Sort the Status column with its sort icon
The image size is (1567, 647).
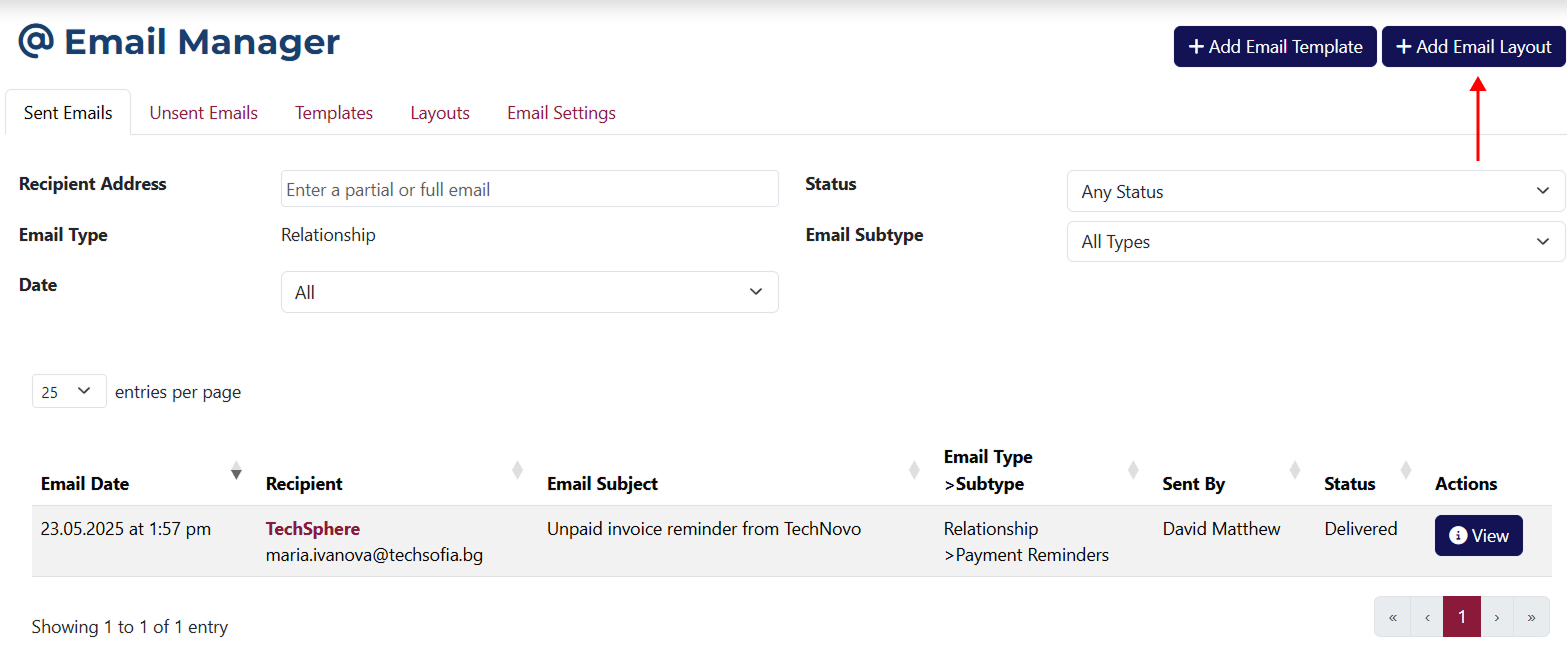(x=1406, y=469)
